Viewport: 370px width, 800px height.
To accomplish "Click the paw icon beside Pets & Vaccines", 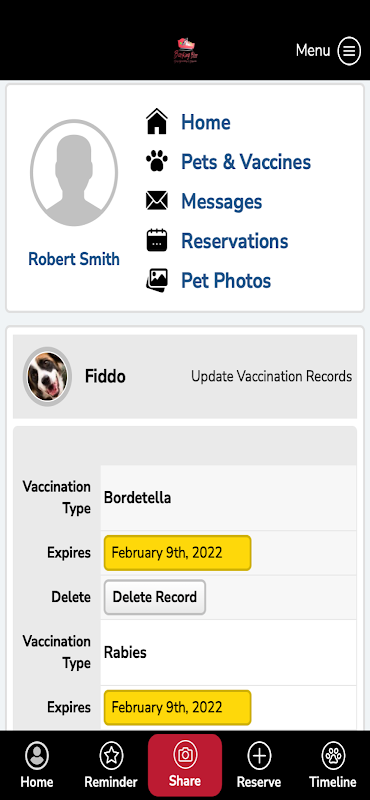I will tap(157, 161).
